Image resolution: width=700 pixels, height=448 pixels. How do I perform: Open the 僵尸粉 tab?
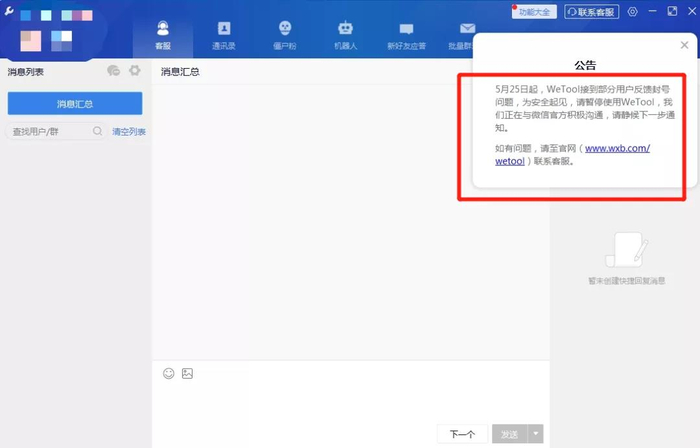click(x=285, y=35)
